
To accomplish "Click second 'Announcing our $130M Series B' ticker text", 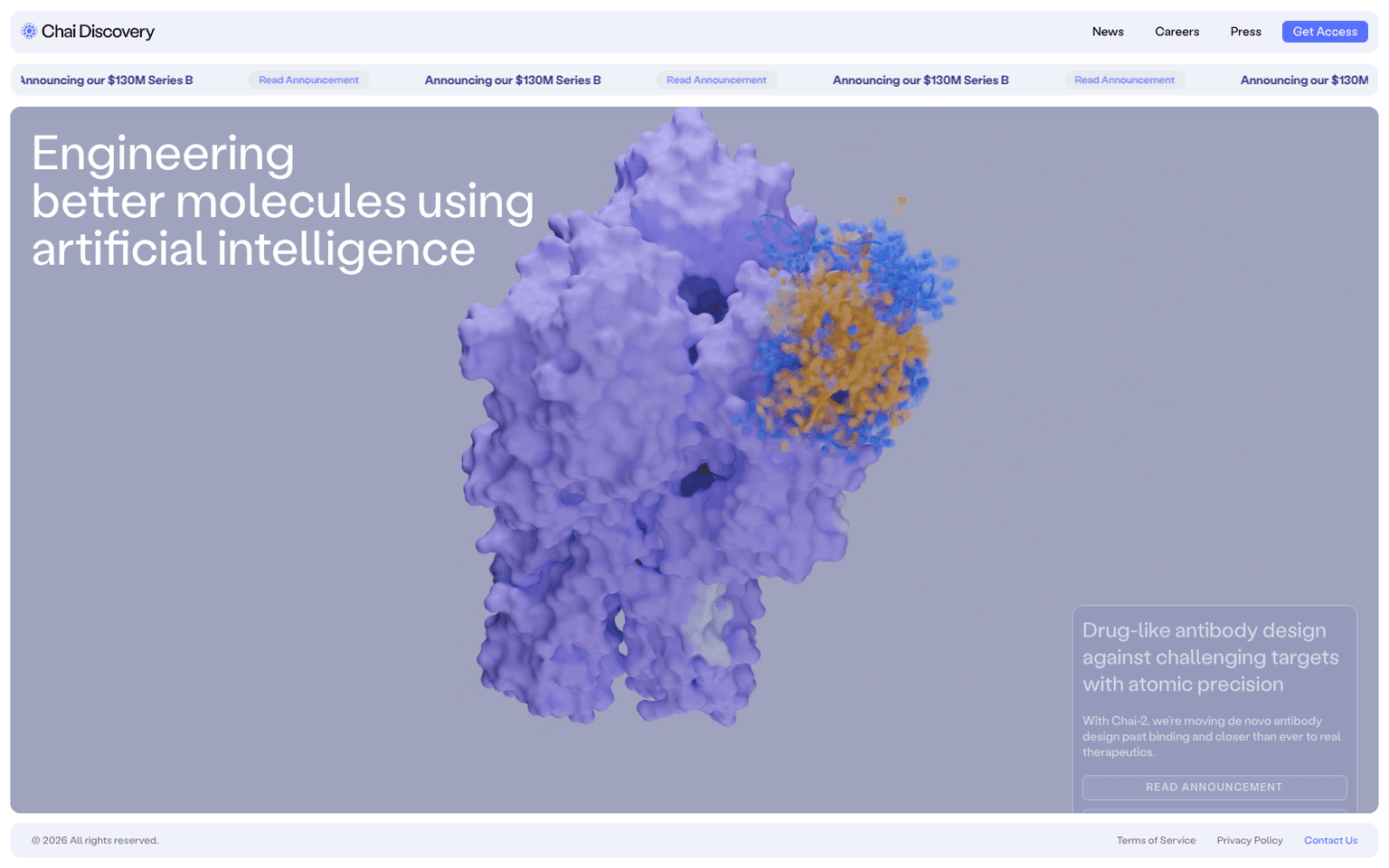I will click(x=513, y=80).
